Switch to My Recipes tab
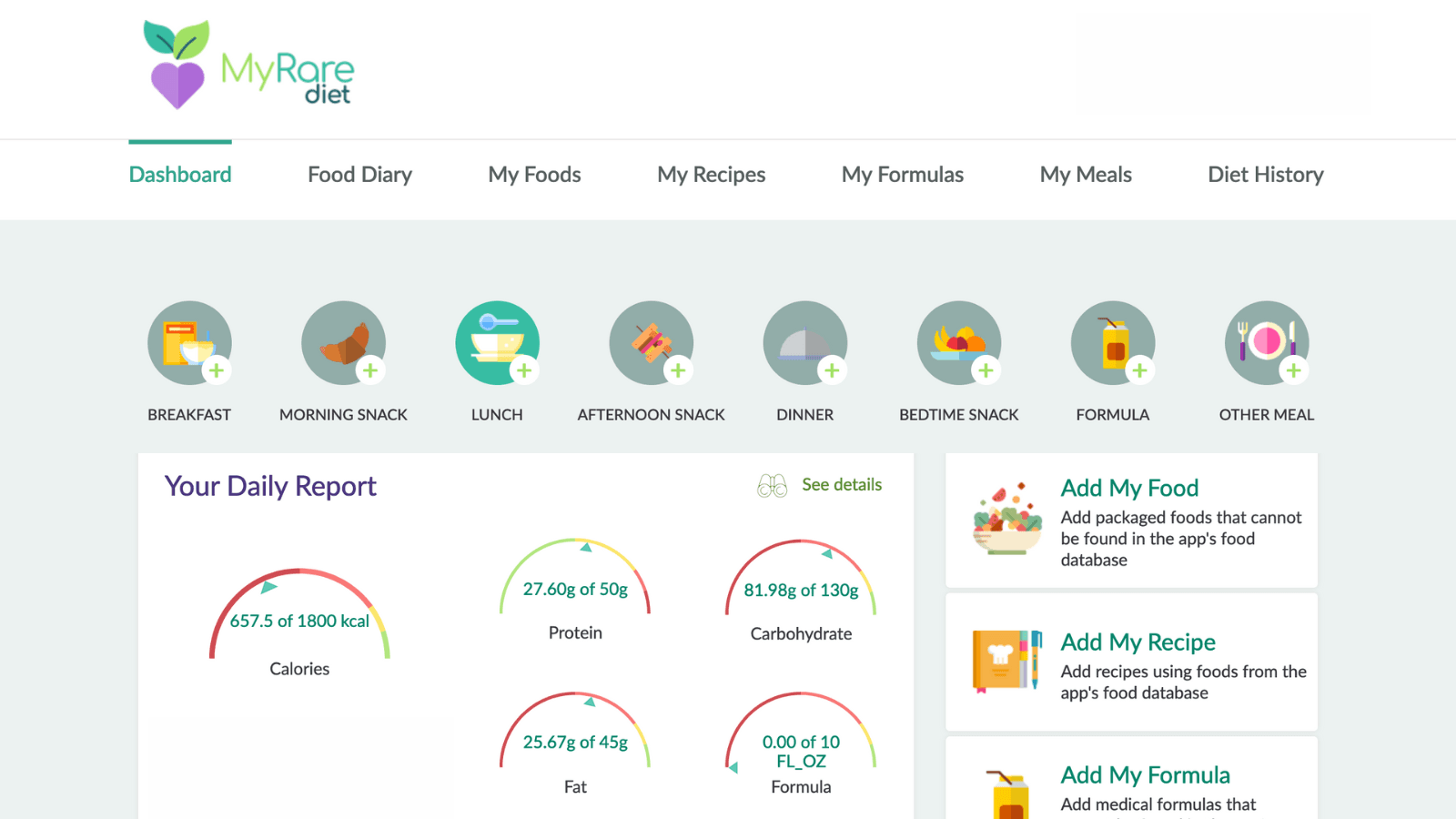Image resolution: width=1456 pixels, height=819 pixels. tap(711, 175)
